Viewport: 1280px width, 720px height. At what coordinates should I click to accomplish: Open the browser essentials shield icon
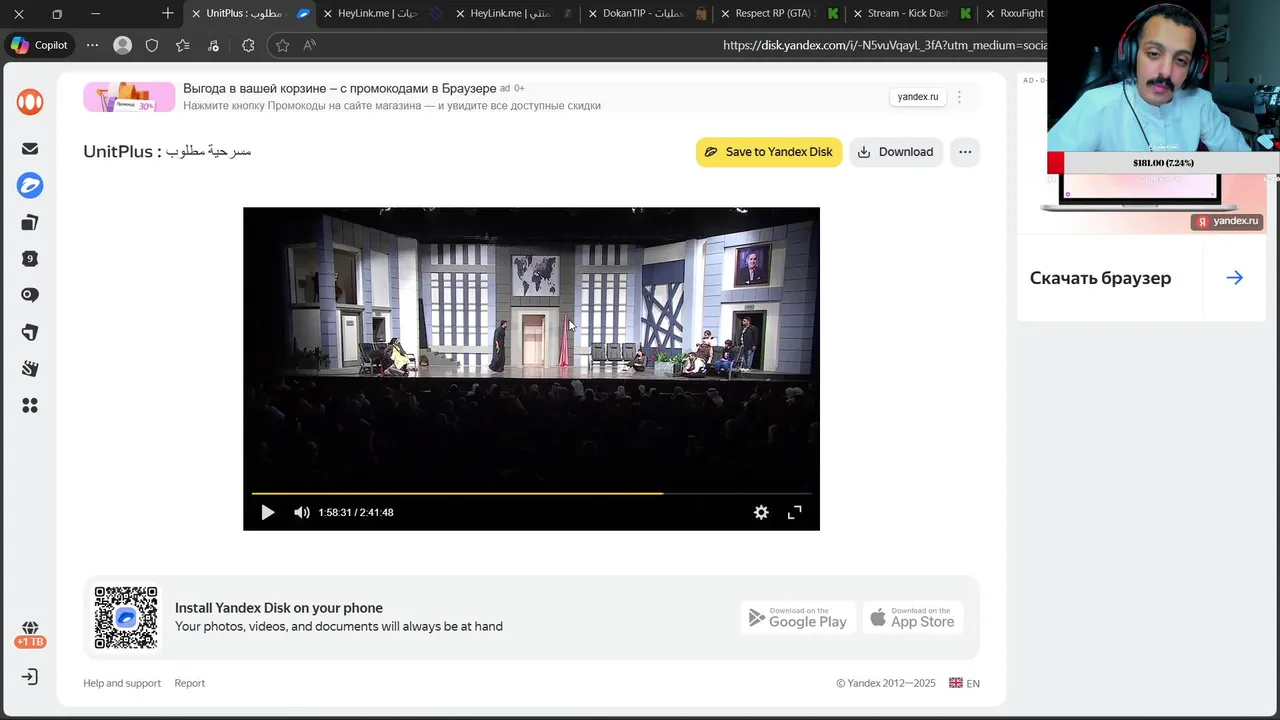coord(152,45)
